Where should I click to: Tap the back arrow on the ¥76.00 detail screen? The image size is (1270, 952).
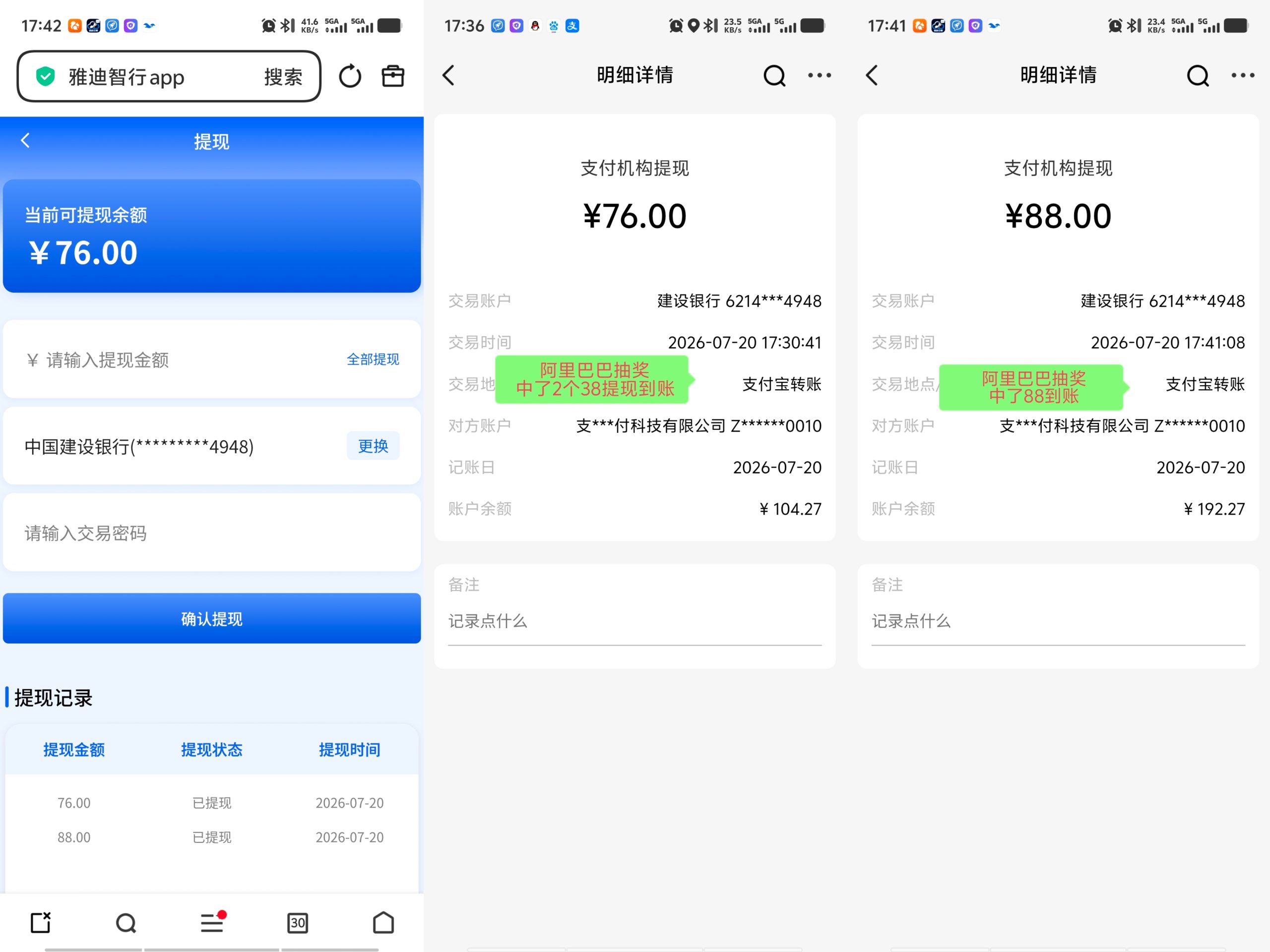point(448,75)
